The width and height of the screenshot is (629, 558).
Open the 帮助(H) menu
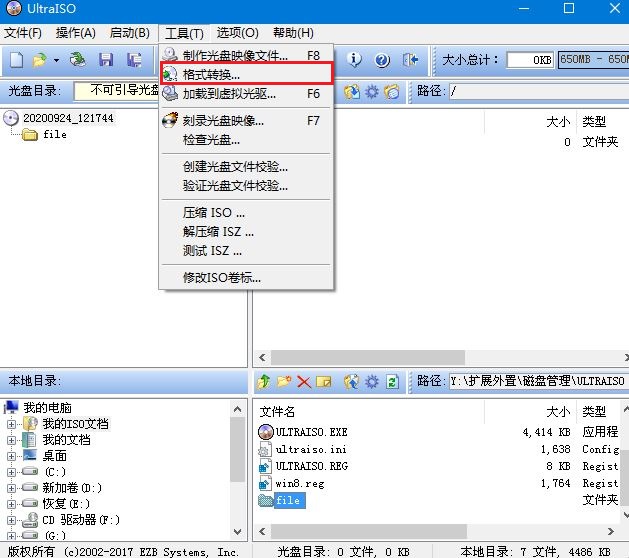(x=293, y=33)
